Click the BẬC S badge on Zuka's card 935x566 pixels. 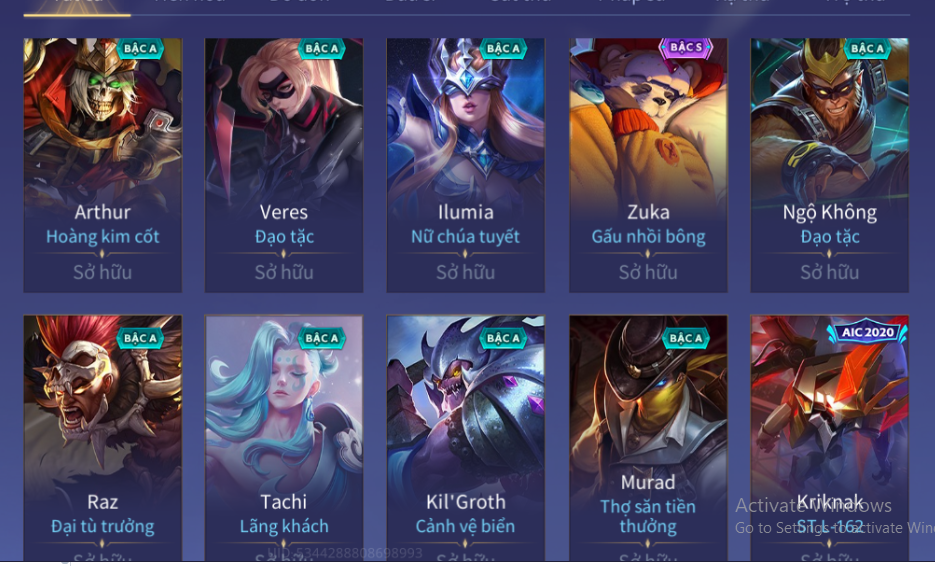[686, 47]
